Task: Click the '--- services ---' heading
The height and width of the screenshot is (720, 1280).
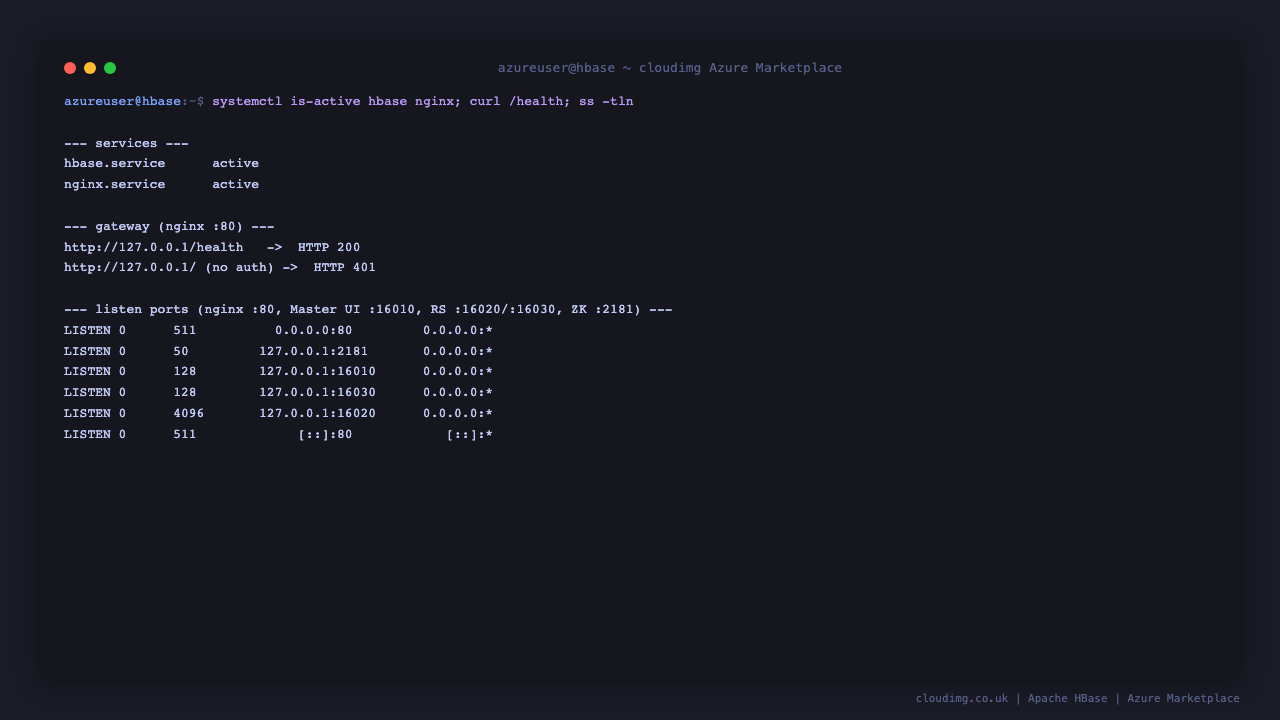Action: [126, 144]
